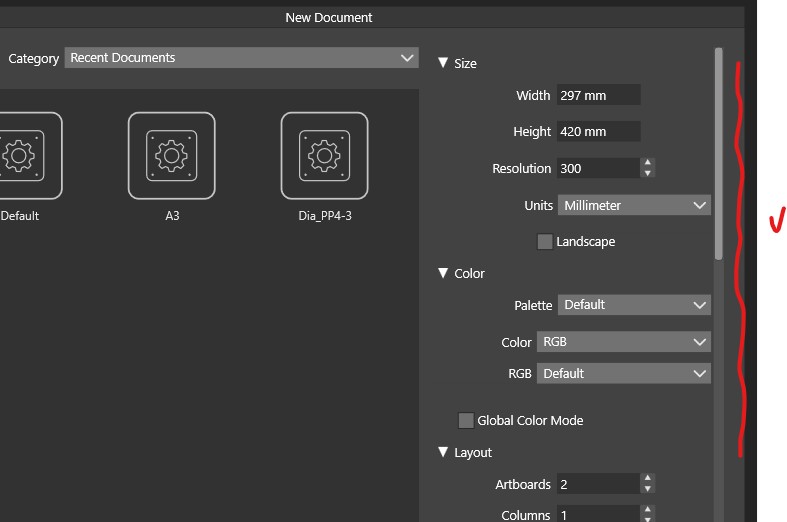The image size is (787, 522).
Task: Open the Units Millimeter dropdown
Action: 634,205
